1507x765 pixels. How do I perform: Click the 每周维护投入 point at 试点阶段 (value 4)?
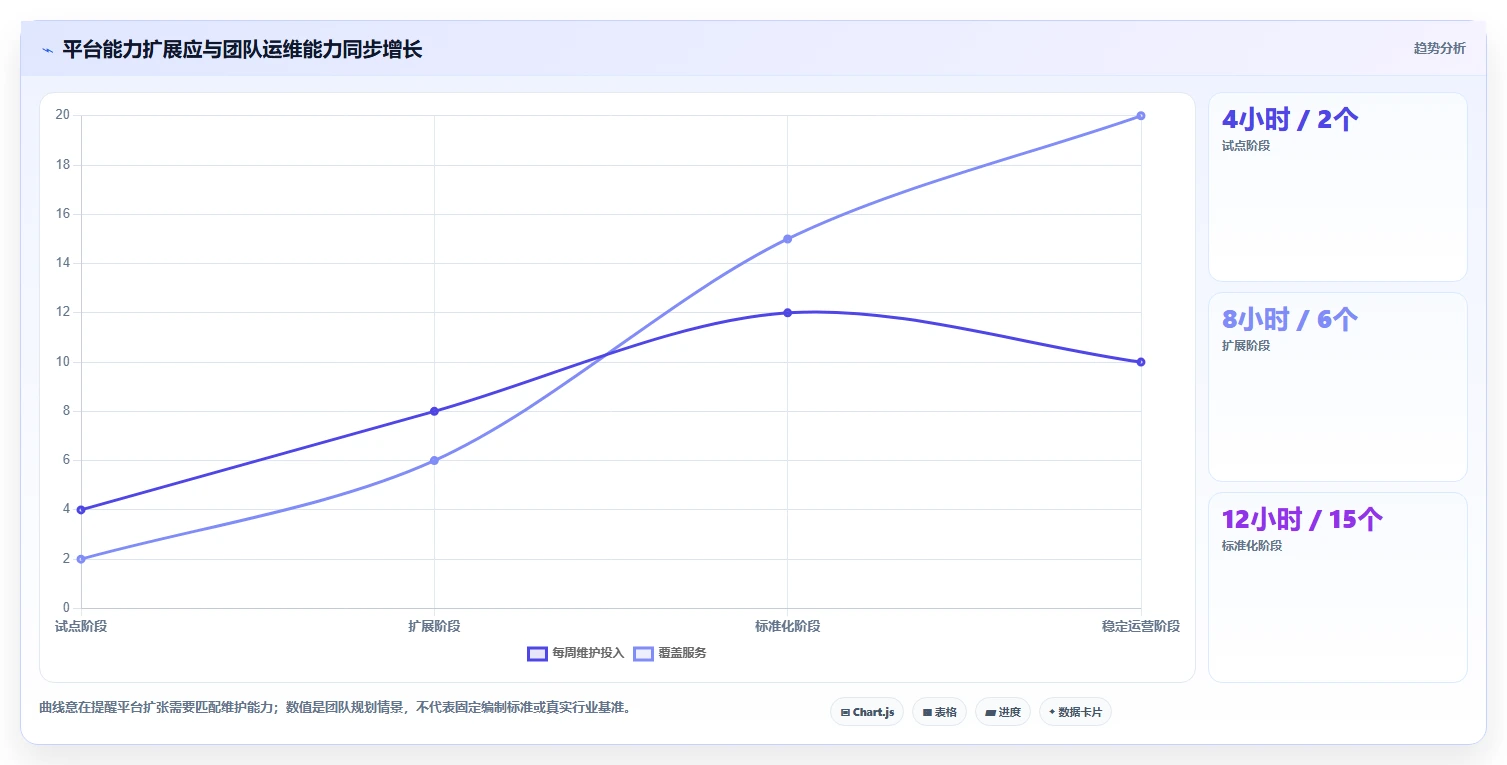[81, 510]
